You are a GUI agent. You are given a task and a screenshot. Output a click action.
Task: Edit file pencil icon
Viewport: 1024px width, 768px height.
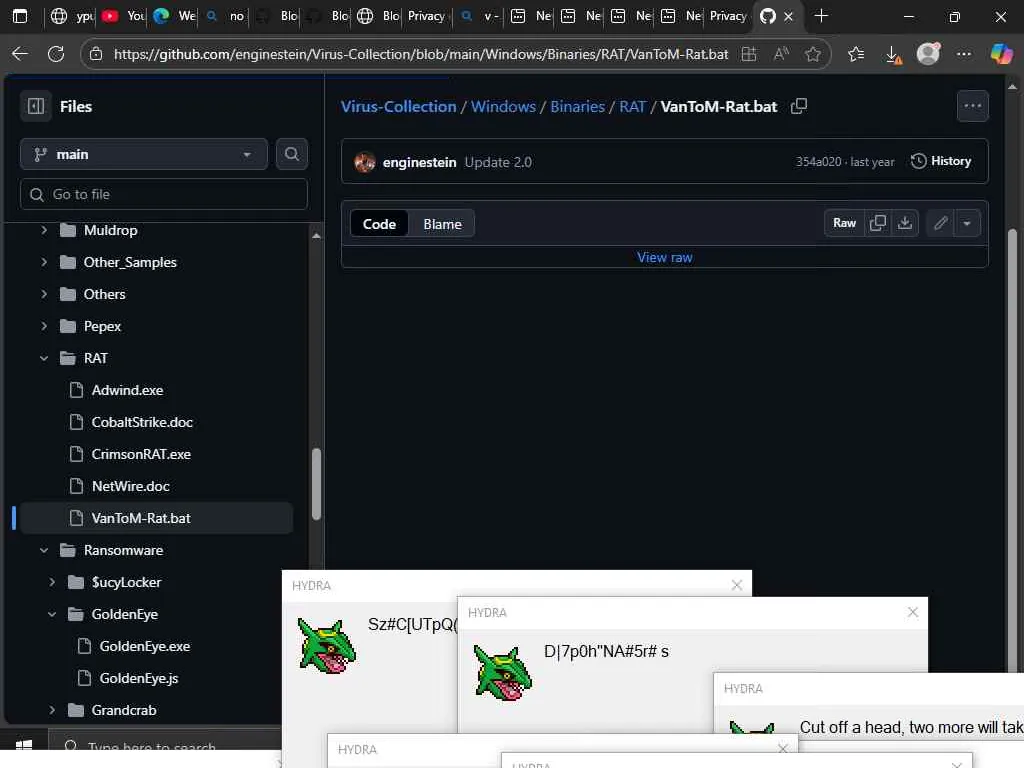940,223
